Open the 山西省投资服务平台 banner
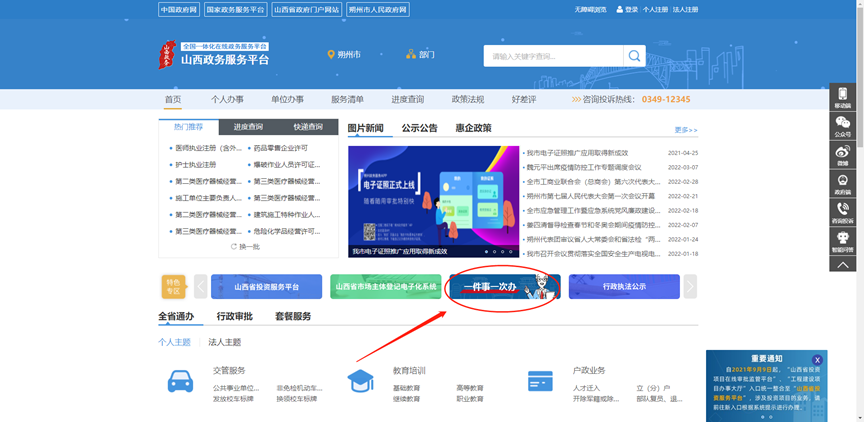 tap(266, 286)
